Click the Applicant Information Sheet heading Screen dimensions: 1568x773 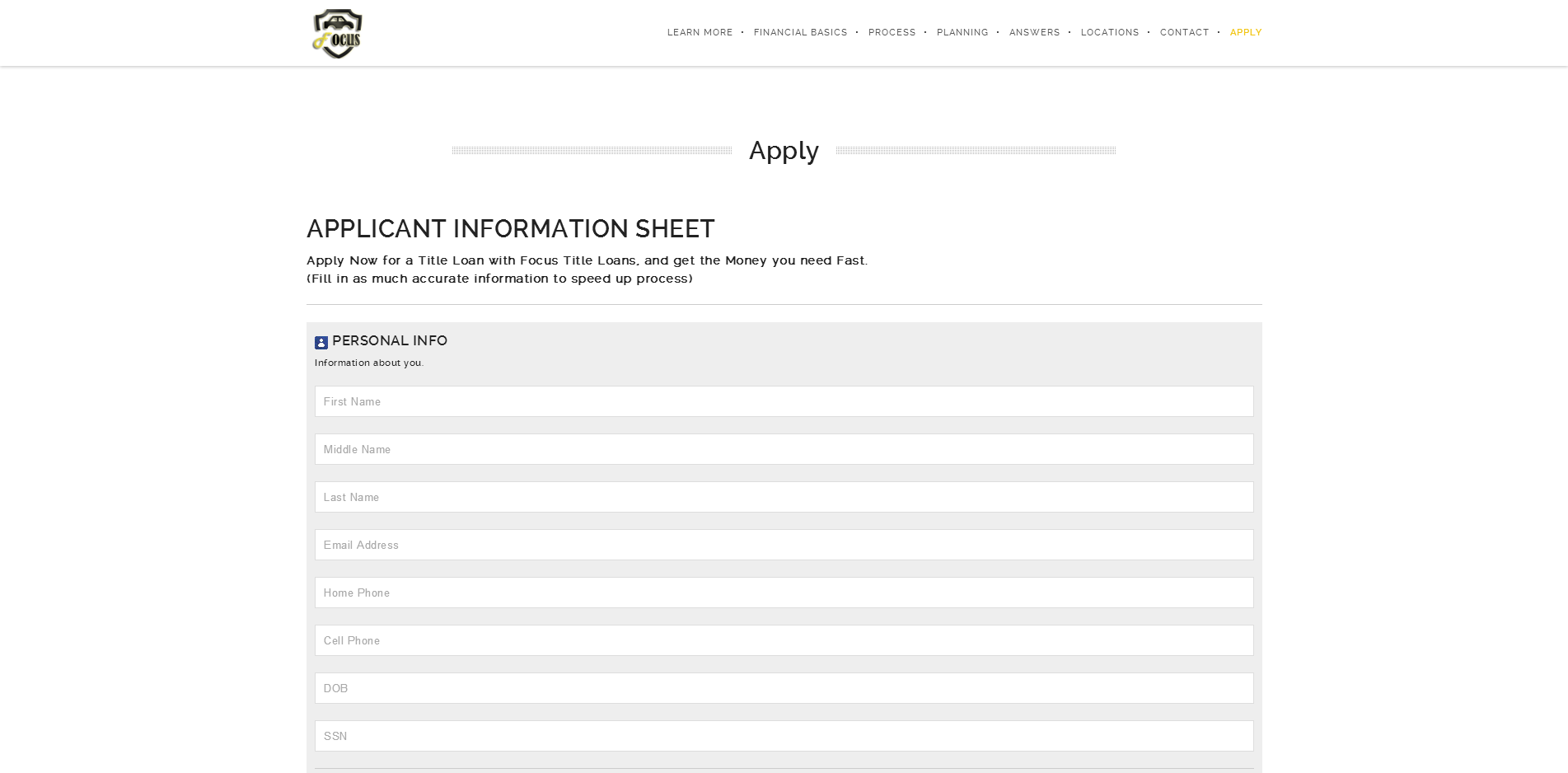click(x=510, y=229)
